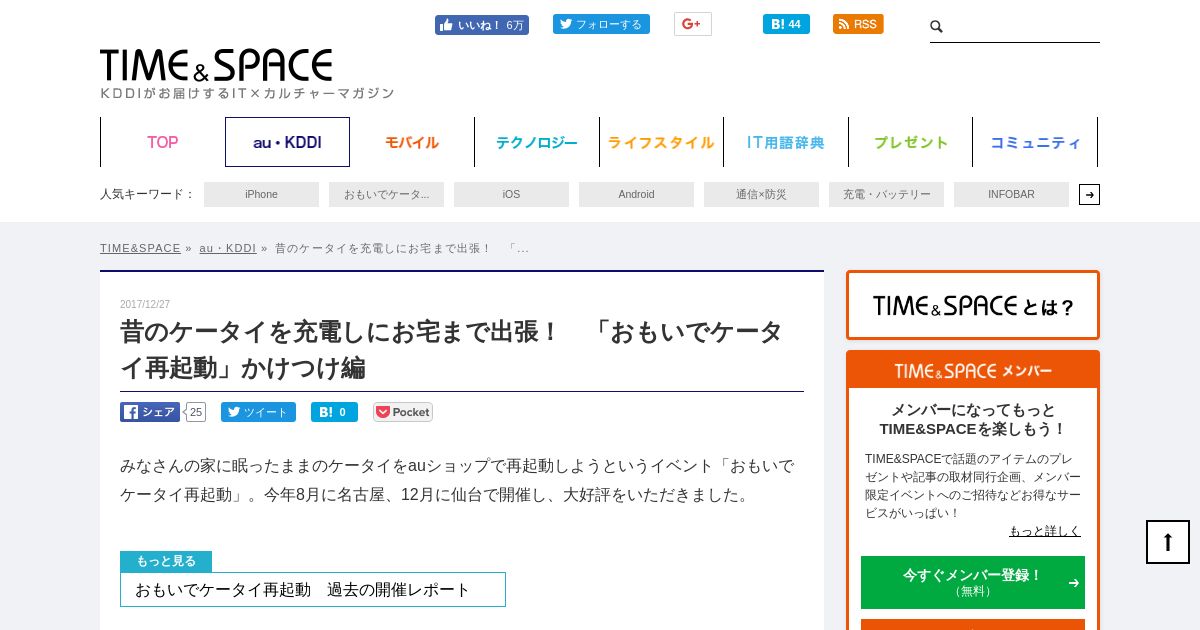Open the ライフスタイル navigation tab
The width and height of the screenshot is (1200, 630).
(661, 142)
